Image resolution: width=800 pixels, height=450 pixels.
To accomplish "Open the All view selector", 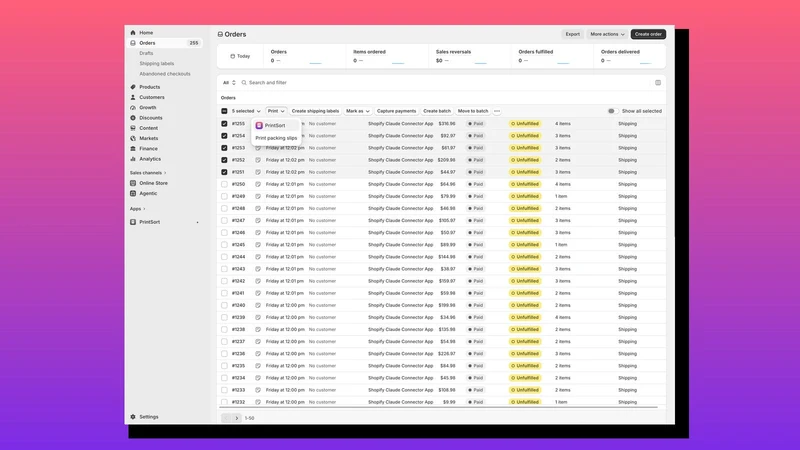I will (x=229, y=83).
